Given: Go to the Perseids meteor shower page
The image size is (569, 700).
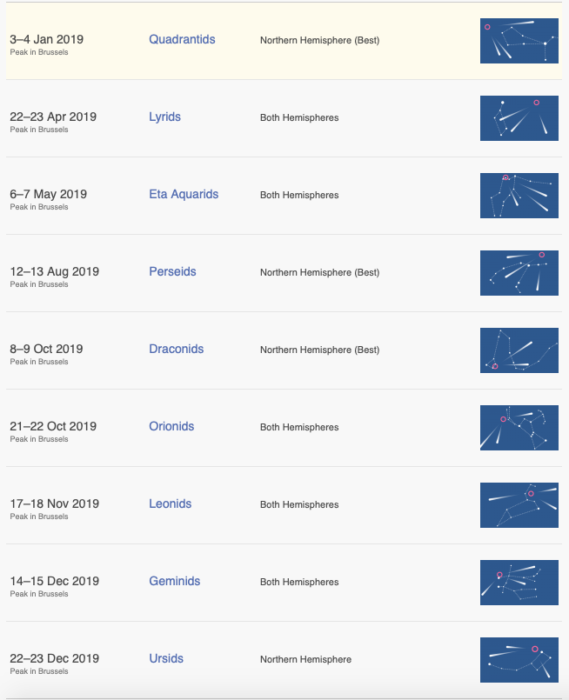Looking at the screenshot, I should pos(172,271).
